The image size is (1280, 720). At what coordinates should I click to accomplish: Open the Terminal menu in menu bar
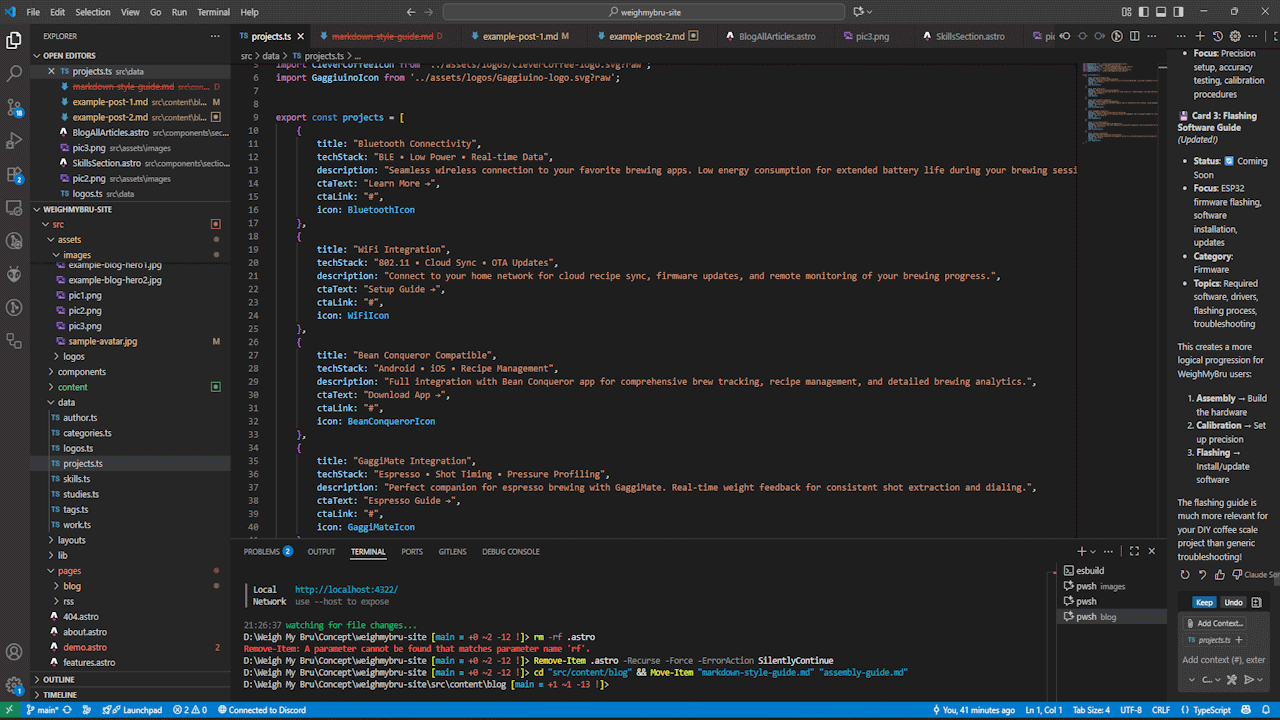tap(213, 12)
